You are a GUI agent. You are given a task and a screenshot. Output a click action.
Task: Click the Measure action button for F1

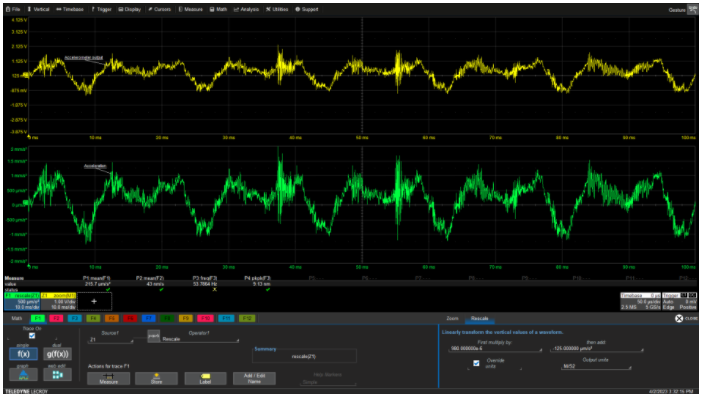[108, 378]
